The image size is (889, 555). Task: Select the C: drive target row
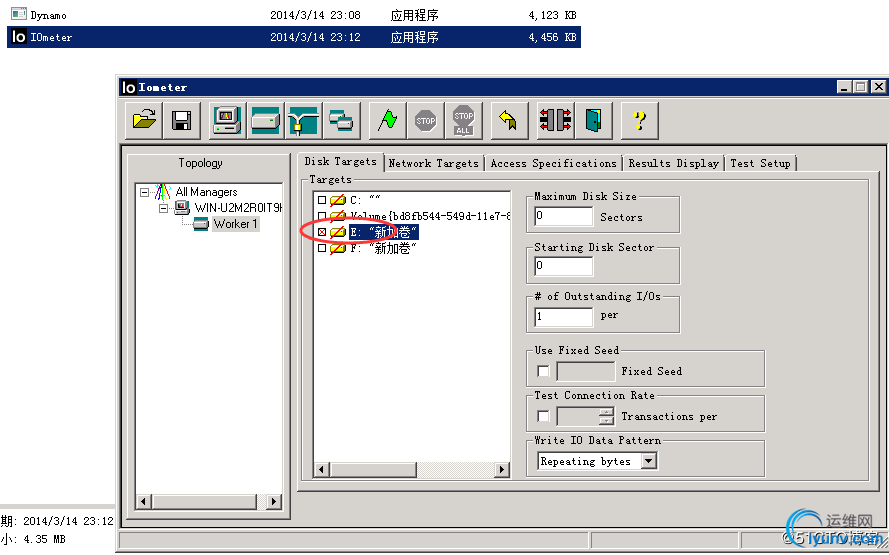[x=366, y=200]
